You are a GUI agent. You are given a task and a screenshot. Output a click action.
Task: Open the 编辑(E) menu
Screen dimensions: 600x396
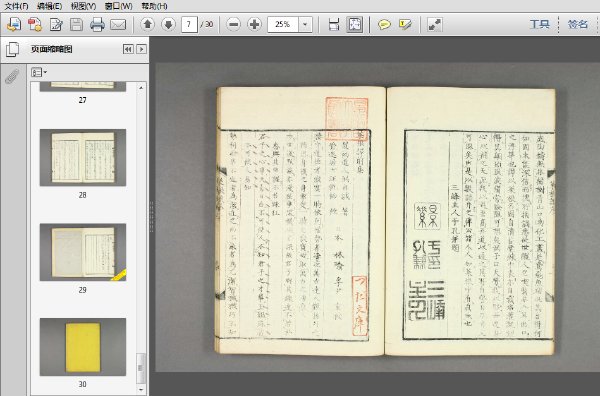click(49, 6)
